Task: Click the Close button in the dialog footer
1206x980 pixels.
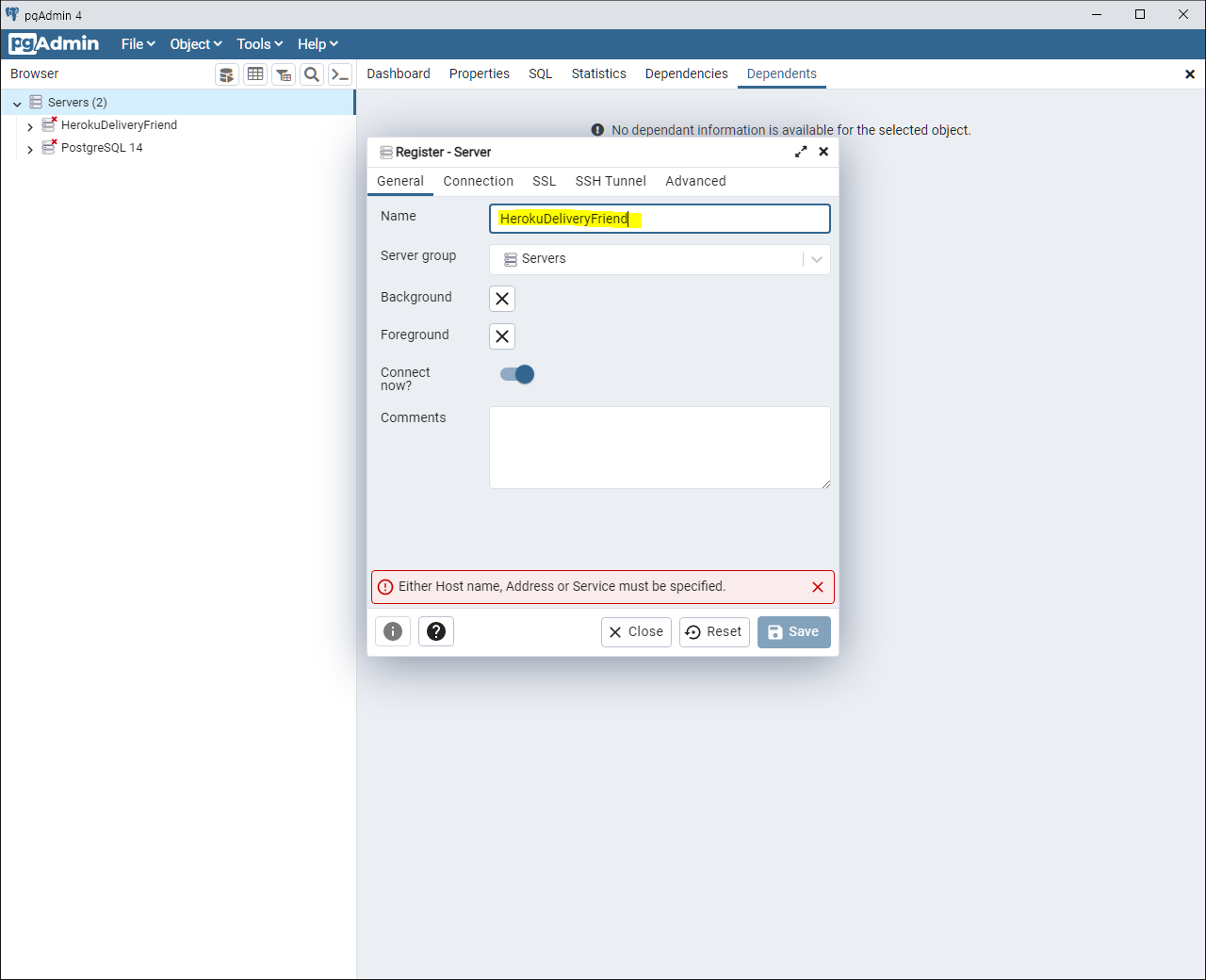Action: coord(636,632)
